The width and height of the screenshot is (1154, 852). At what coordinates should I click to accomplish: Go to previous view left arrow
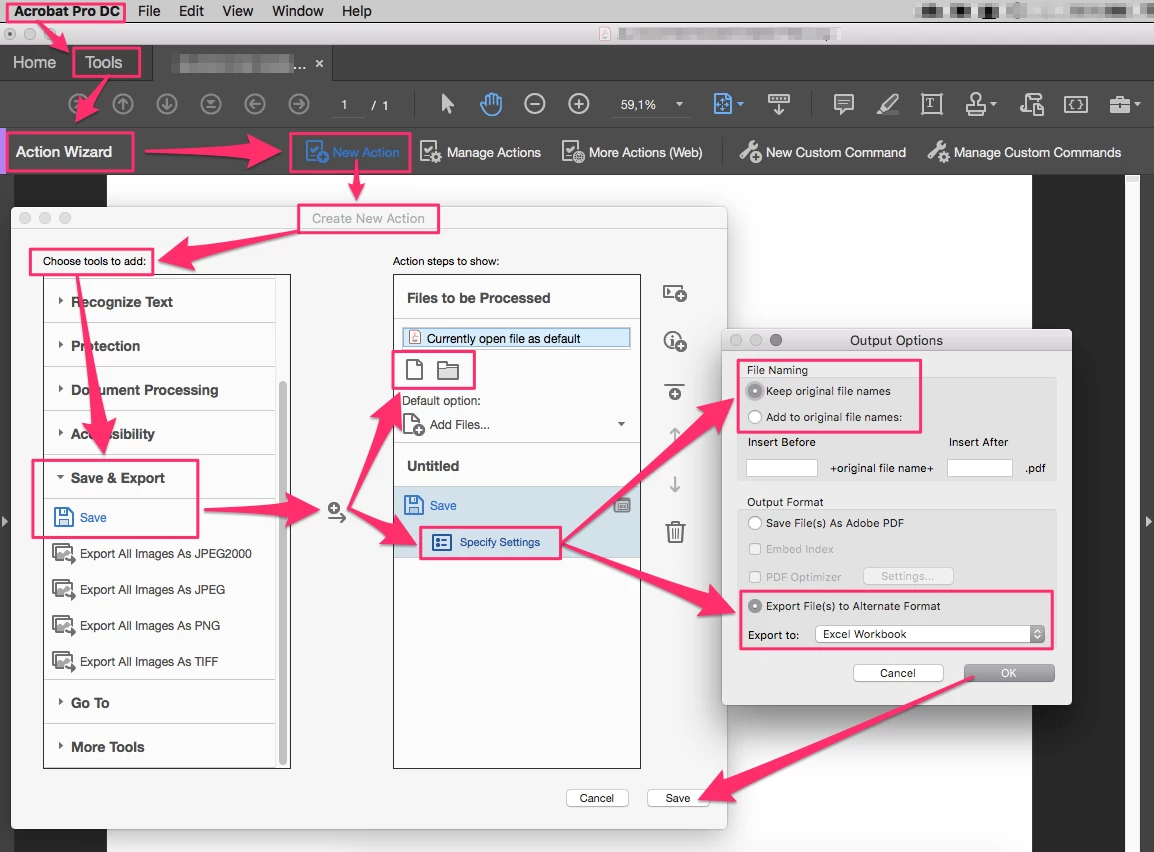click(x=255, y=104)
